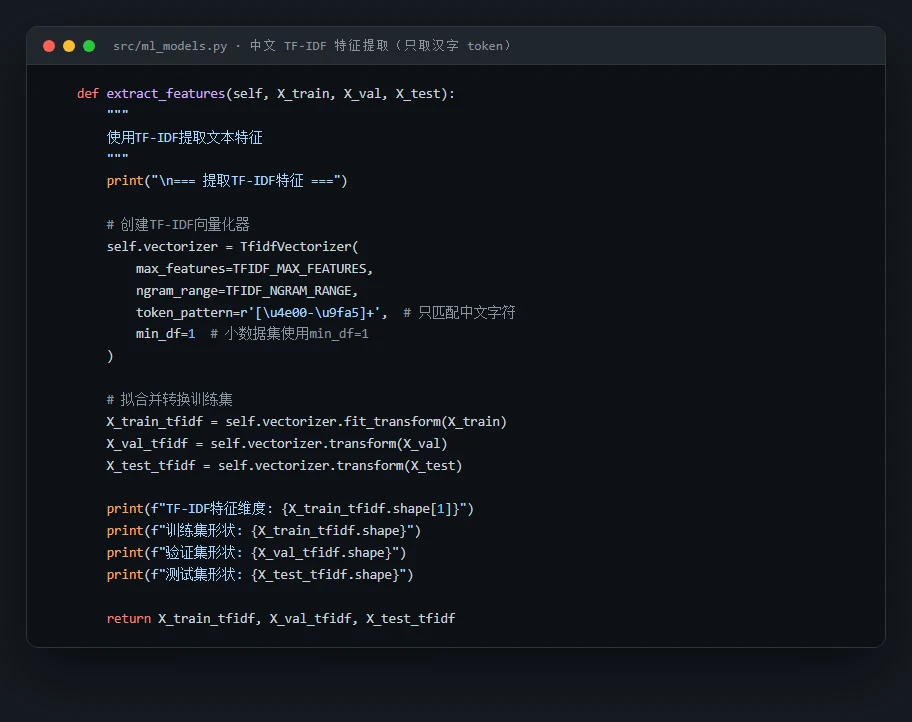Image resolution: width=912 pixels, height=722 pixels.
Task: Click the print line with 验证集形状
Action: (x=256, y=553)
